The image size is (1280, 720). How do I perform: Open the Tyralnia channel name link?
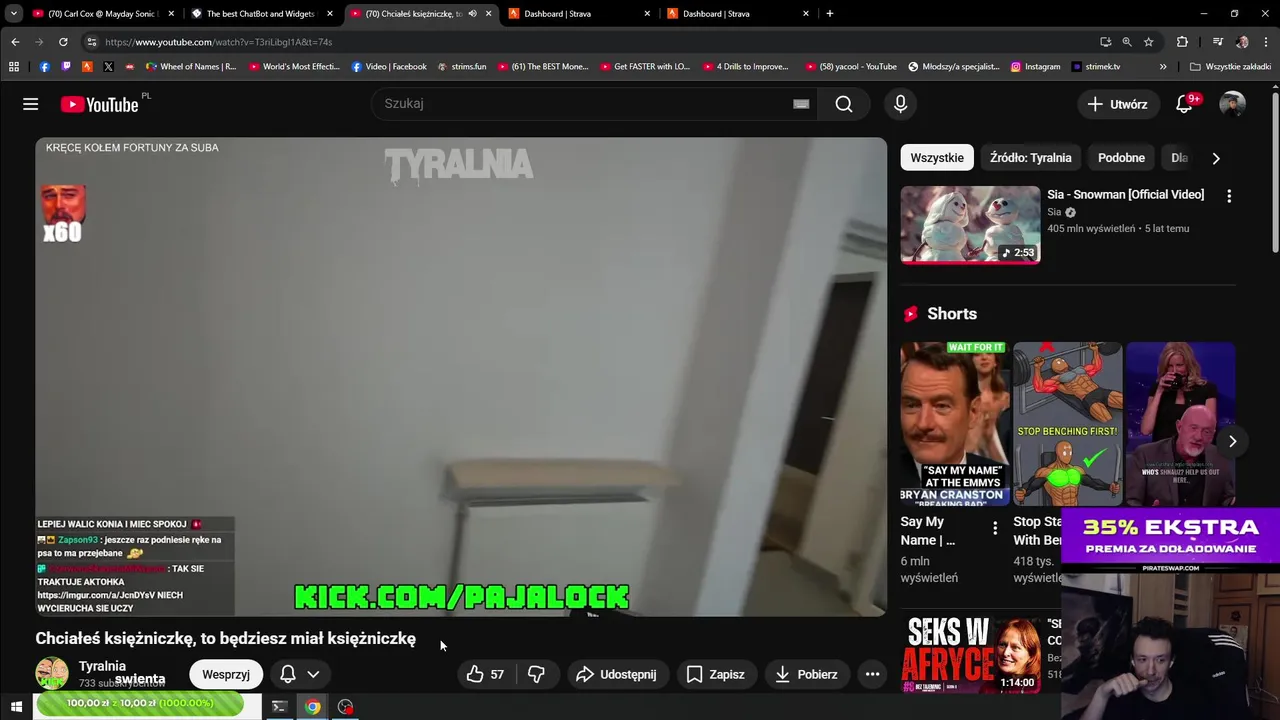tap(102, 666)
